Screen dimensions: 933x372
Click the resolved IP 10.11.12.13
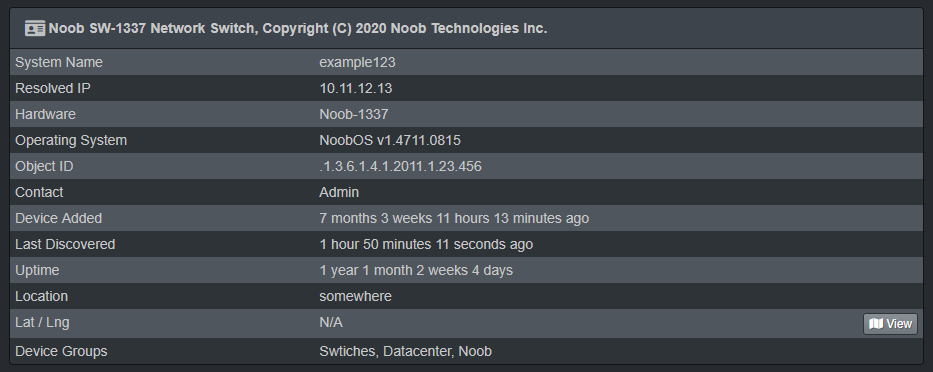click(x=355, y=89)
